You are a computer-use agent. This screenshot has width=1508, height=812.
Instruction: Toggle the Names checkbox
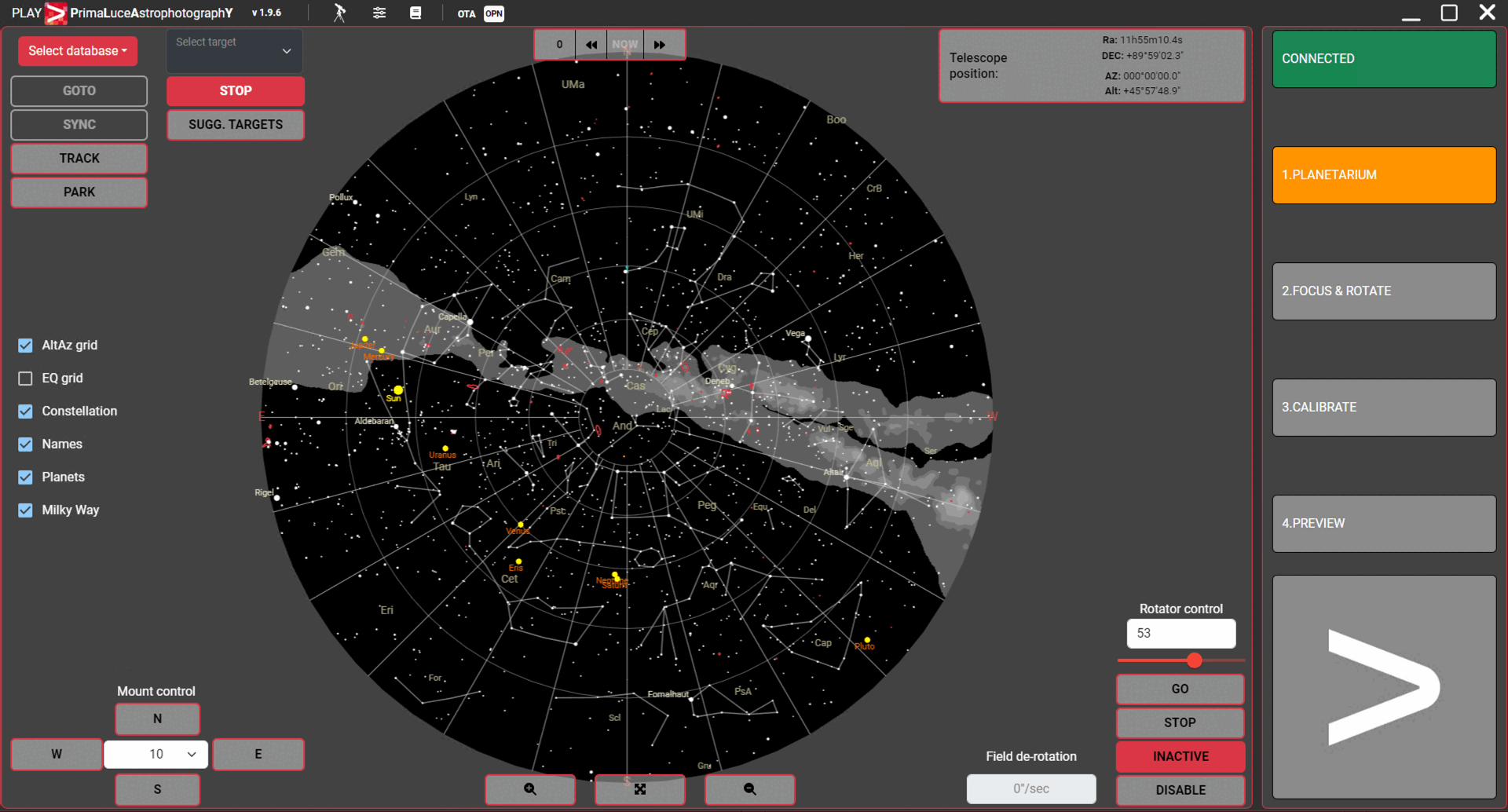pos(25,444)
